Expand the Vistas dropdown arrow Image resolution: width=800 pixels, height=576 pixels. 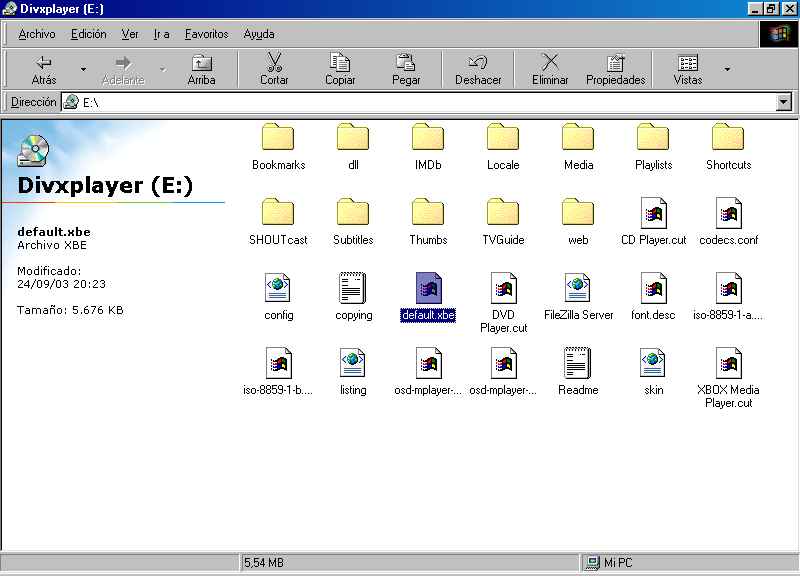tap(727, 69)
